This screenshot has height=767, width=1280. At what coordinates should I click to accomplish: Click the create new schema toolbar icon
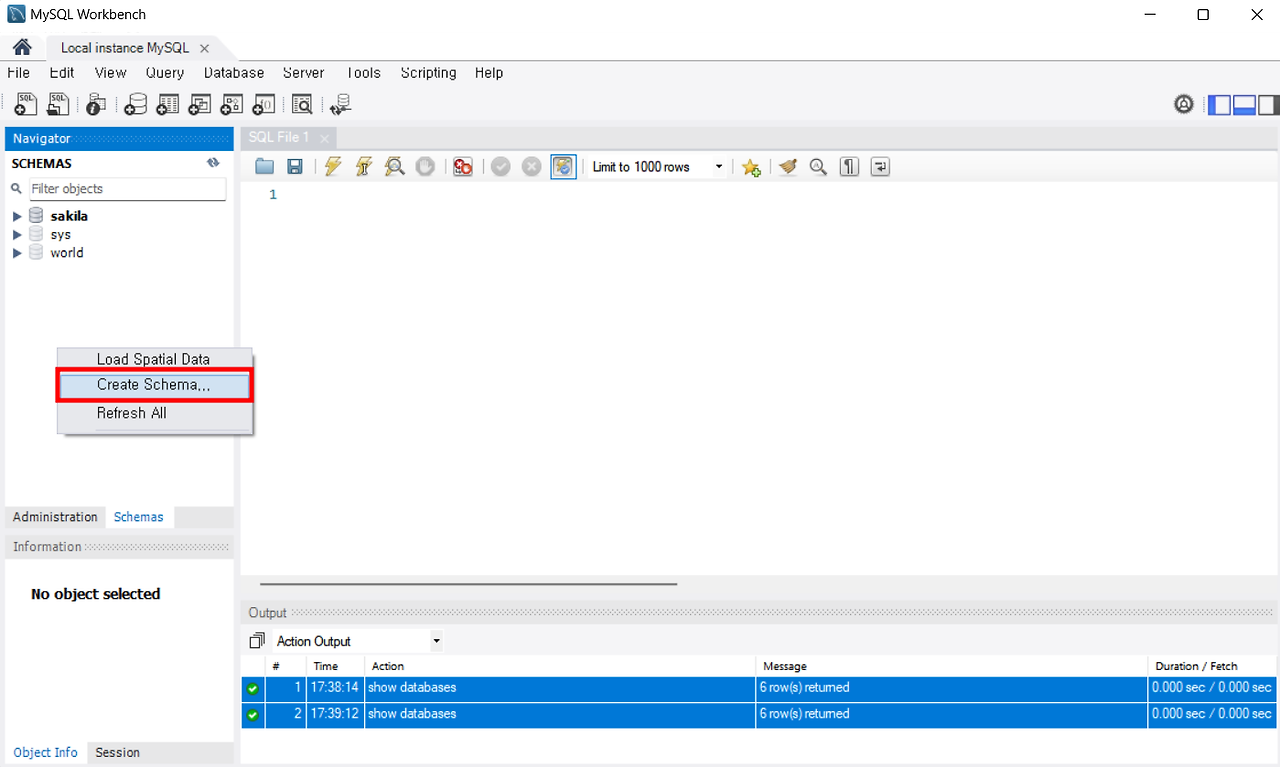pyautogui.click(x=135, y=104)
